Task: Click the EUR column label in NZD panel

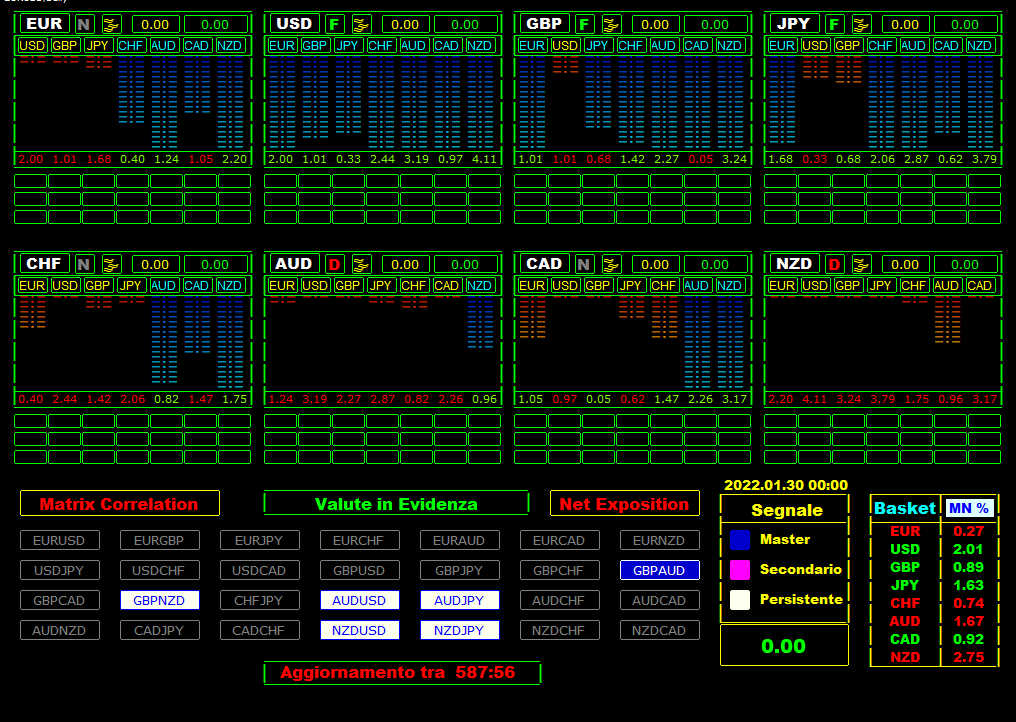Action: pos(782,285)
